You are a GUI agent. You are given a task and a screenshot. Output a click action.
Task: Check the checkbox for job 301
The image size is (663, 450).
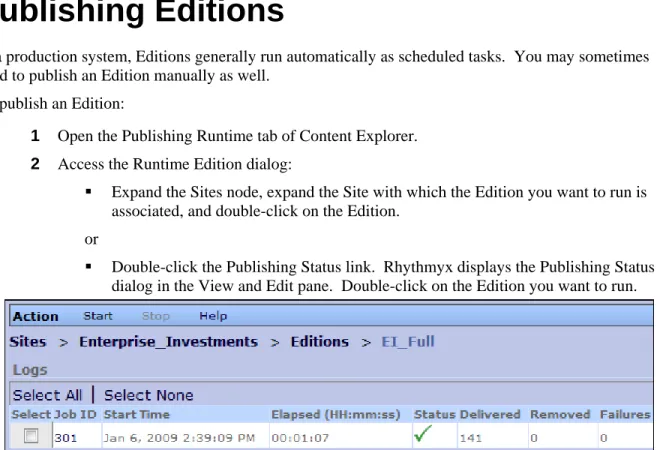(31, 435)
